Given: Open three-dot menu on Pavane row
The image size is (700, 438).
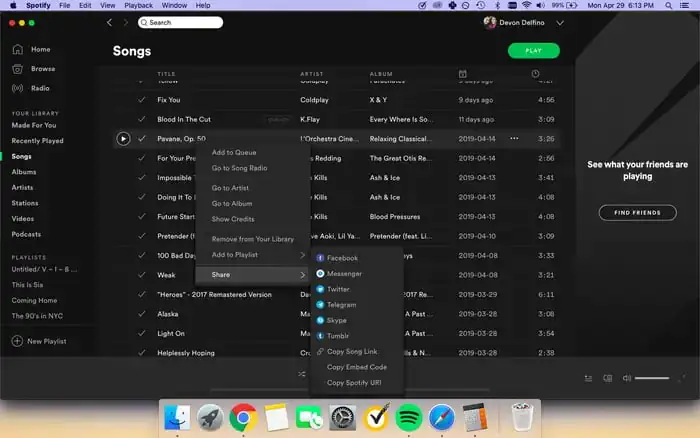Looking at the screenshot, I should click(x=514, y=138).
